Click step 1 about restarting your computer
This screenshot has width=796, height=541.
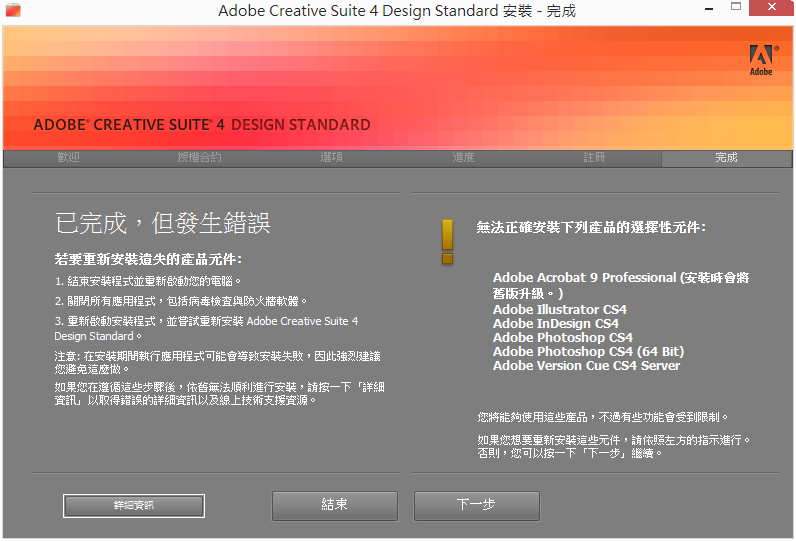pyautogui.click(x=148, y=281)
